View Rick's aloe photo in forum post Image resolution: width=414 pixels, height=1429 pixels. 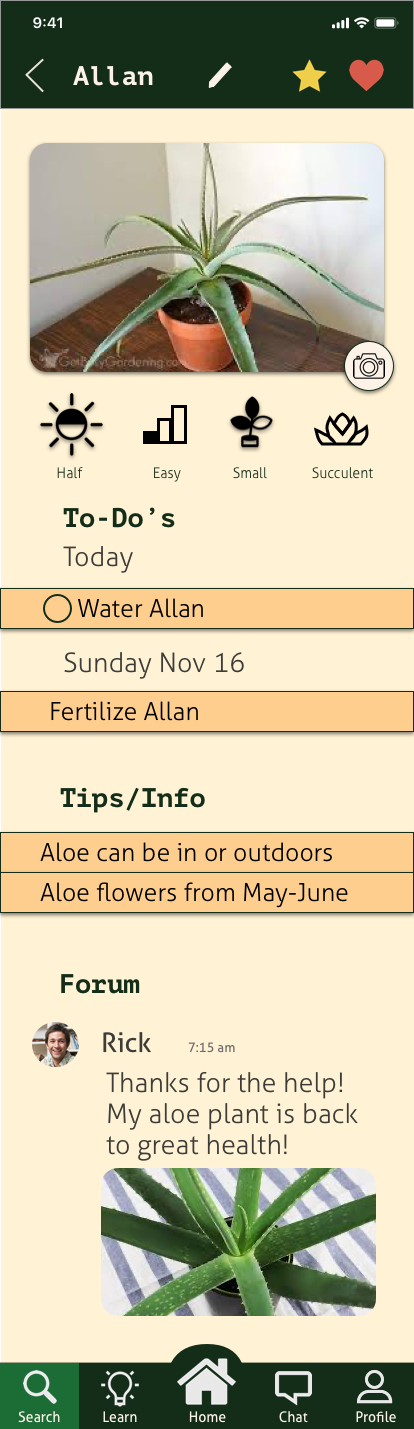tap(238, 1241)
